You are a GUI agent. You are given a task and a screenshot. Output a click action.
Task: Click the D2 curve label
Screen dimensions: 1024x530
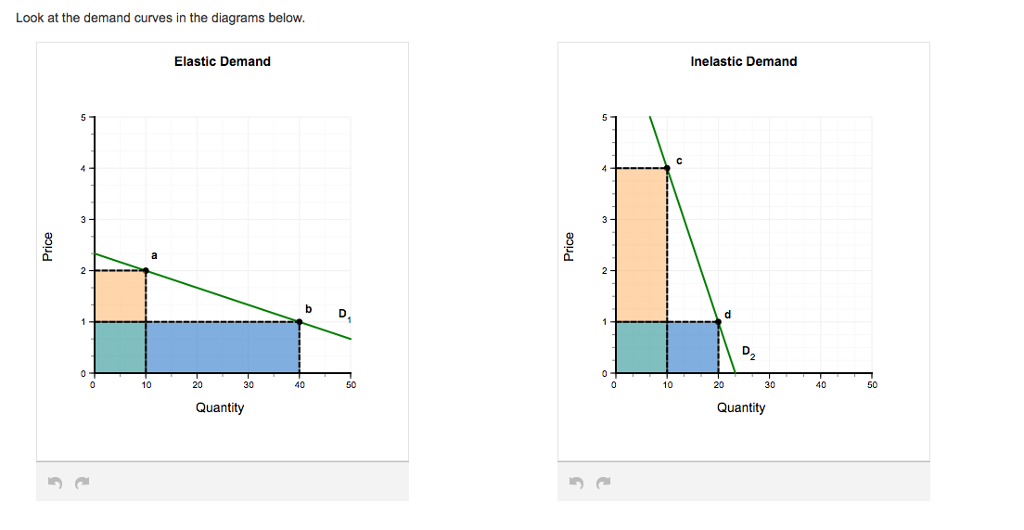tap(750, 352)
